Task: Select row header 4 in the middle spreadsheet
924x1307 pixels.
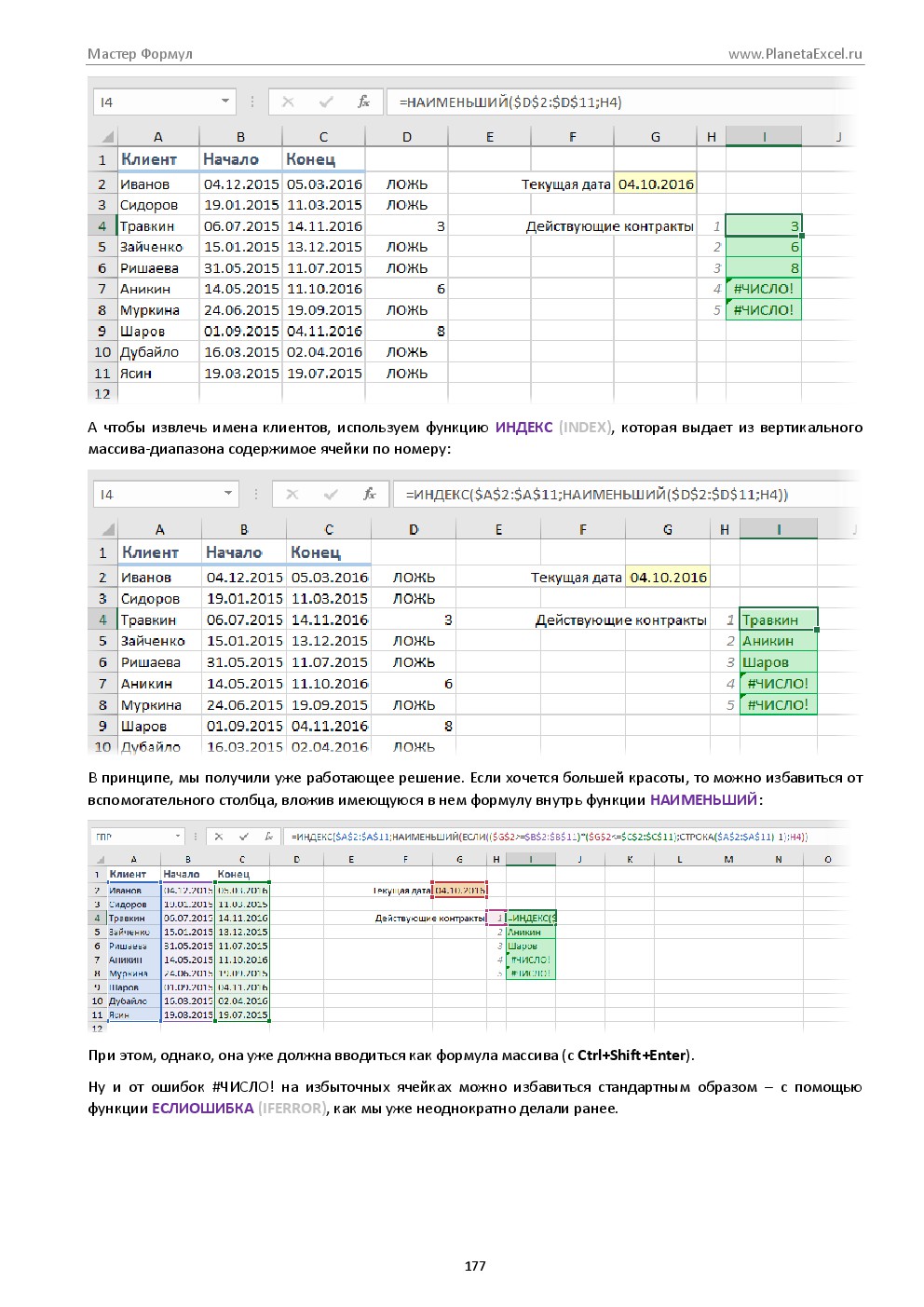Action: click(102, 619)
